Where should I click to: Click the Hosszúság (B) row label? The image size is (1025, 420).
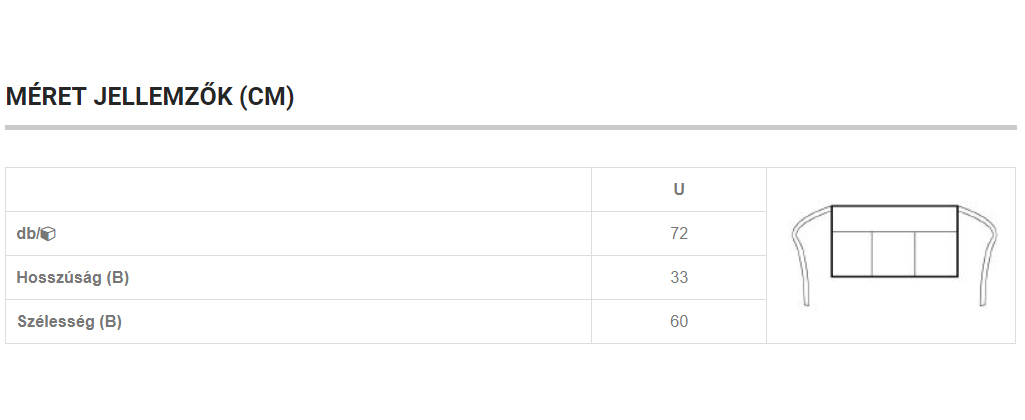coord(73,278)
